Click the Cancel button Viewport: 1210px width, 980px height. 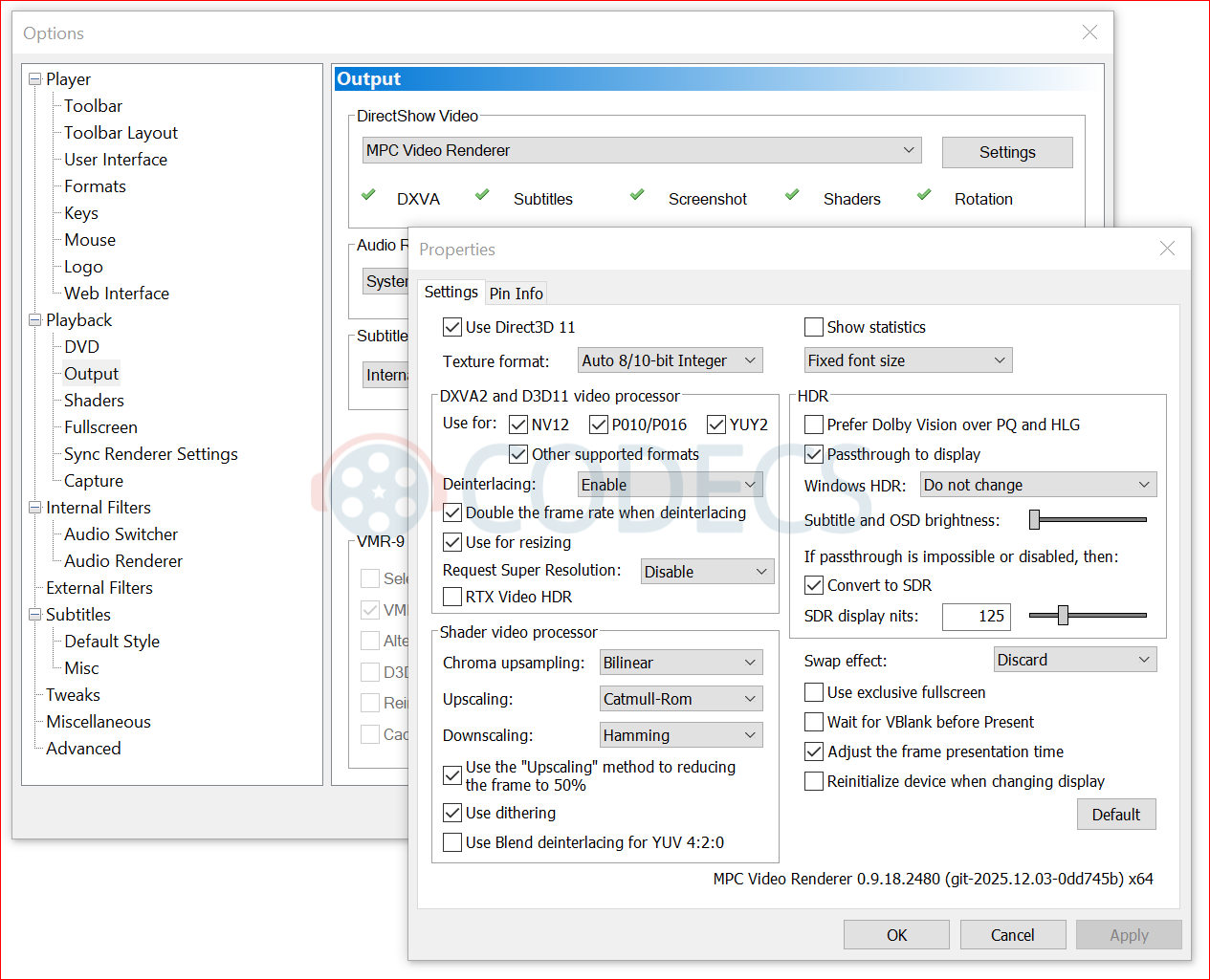[x=1012, y=935]
